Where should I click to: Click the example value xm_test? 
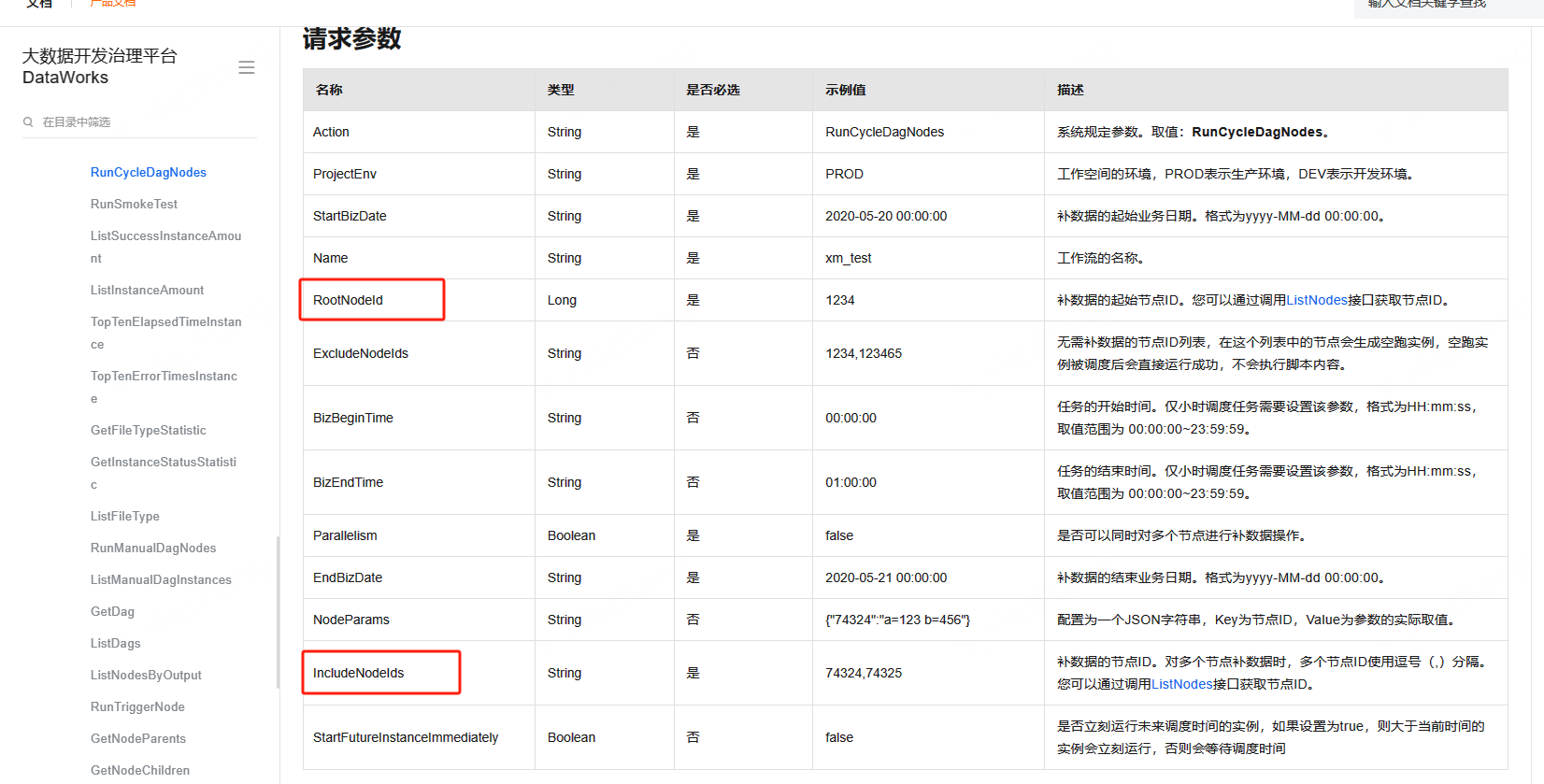point(848,258)
